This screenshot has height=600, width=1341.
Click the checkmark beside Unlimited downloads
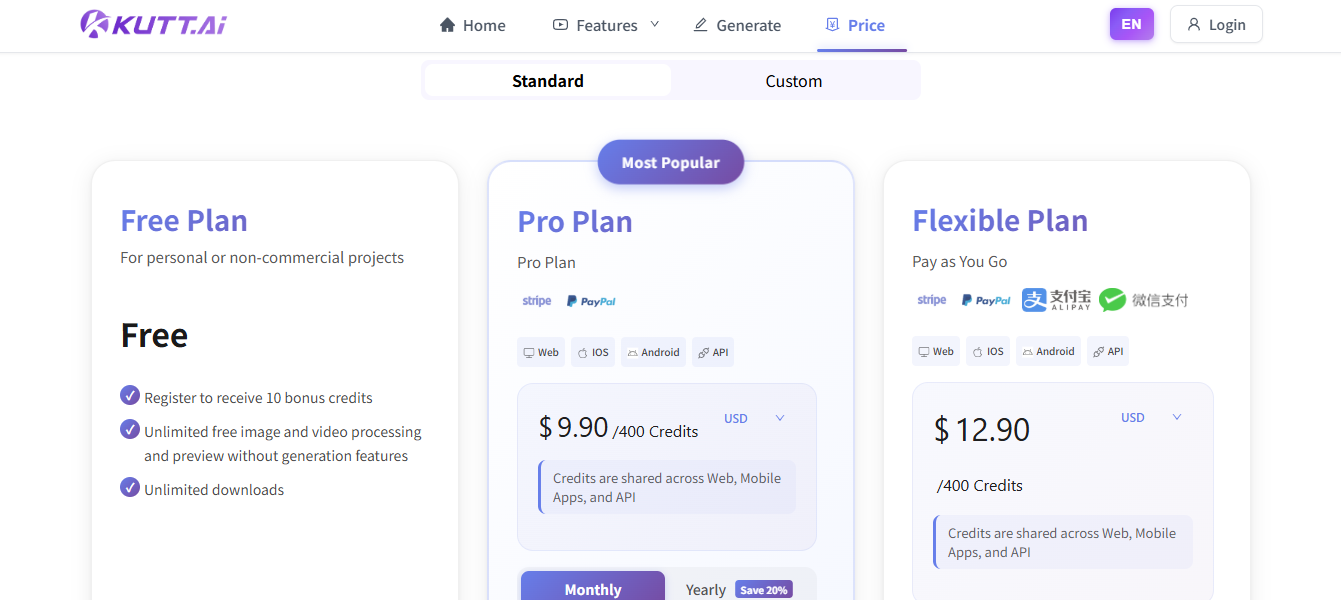[130, 490]
